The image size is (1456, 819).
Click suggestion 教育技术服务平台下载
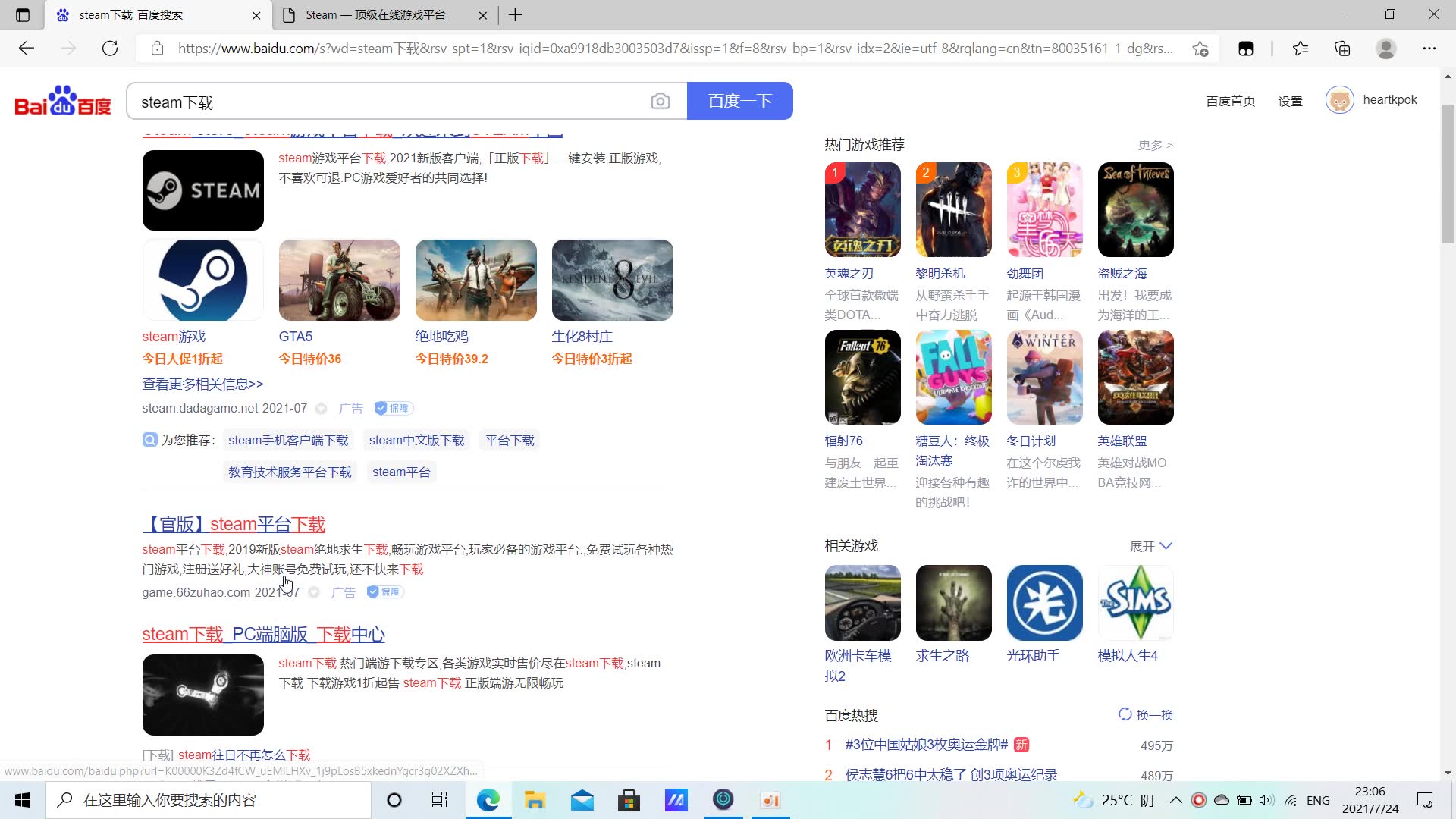290,472
